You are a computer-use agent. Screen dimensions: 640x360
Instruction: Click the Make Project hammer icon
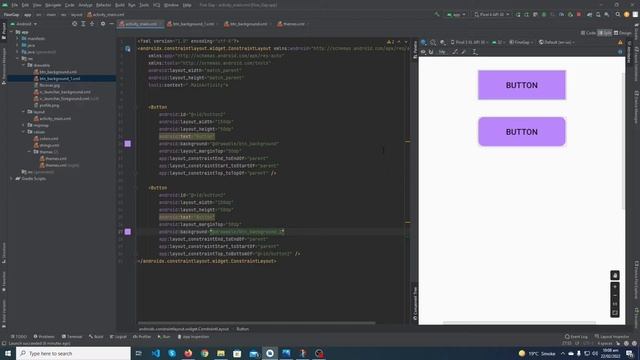437,14
